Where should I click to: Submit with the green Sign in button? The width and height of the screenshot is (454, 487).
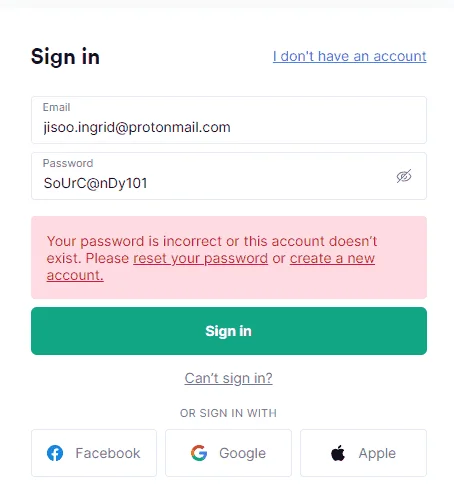pyautogui.click(x=229, y=331)
